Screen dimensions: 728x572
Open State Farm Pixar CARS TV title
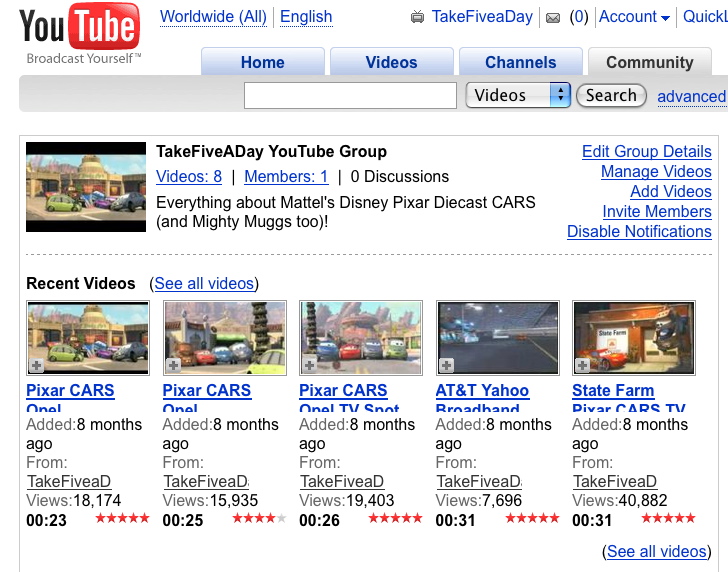click(x=629, y=397)
